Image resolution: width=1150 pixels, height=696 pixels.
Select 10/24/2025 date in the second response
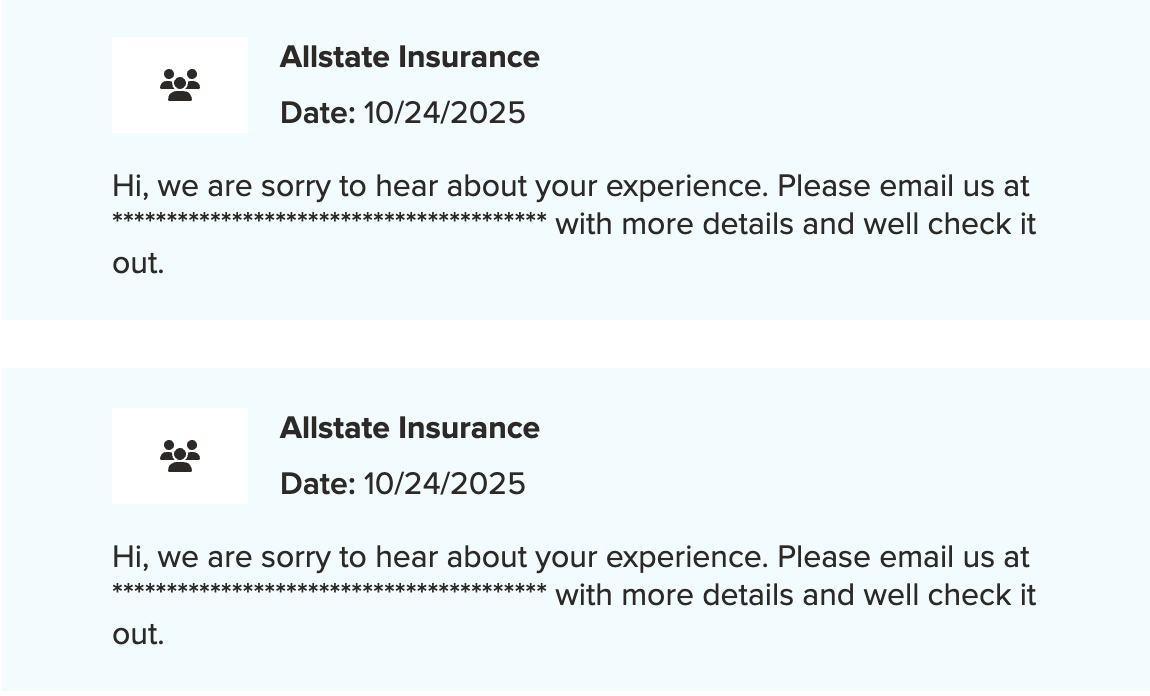tap(444, 484)
